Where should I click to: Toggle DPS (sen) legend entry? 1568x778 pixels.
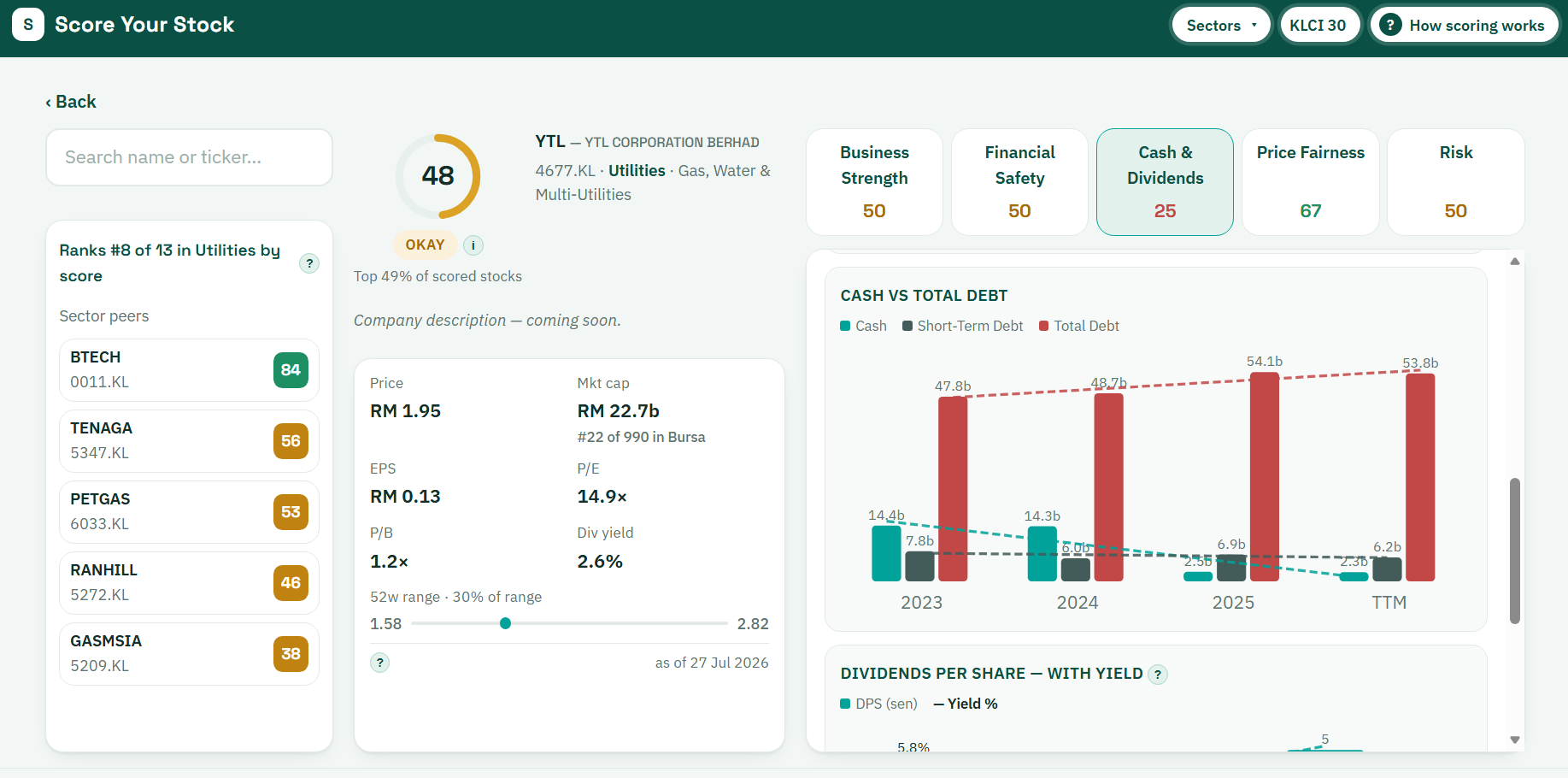(x=878, y=704)
